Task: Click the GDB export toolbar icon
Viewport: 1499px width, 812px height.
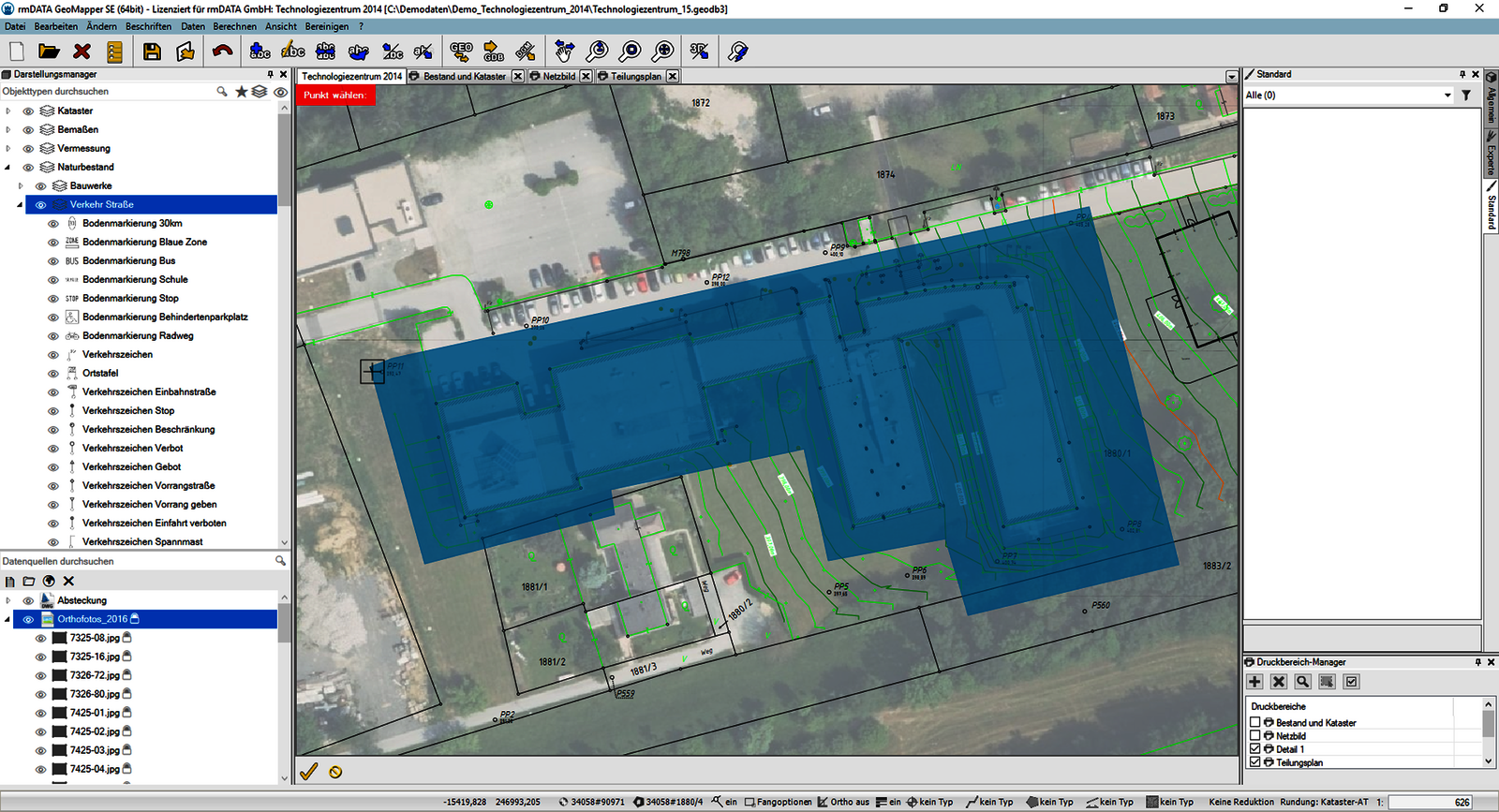Action: 493,52
